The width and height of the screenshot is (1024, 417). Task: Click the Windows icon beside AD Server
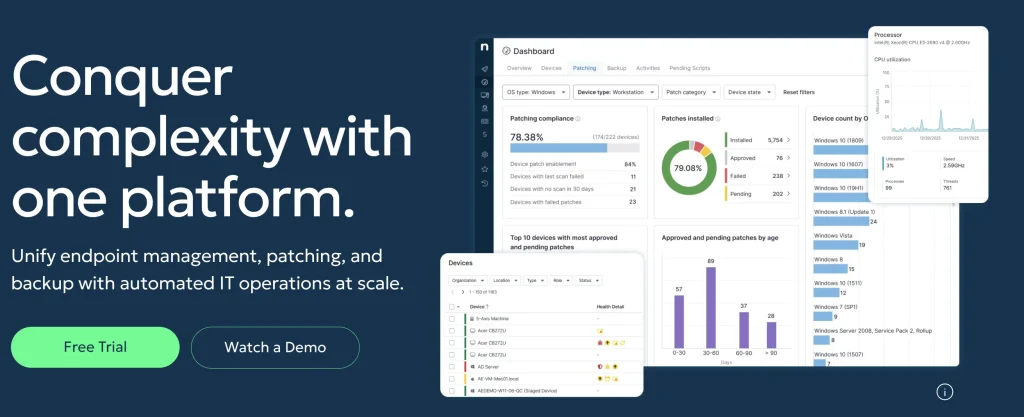(472, 367)
